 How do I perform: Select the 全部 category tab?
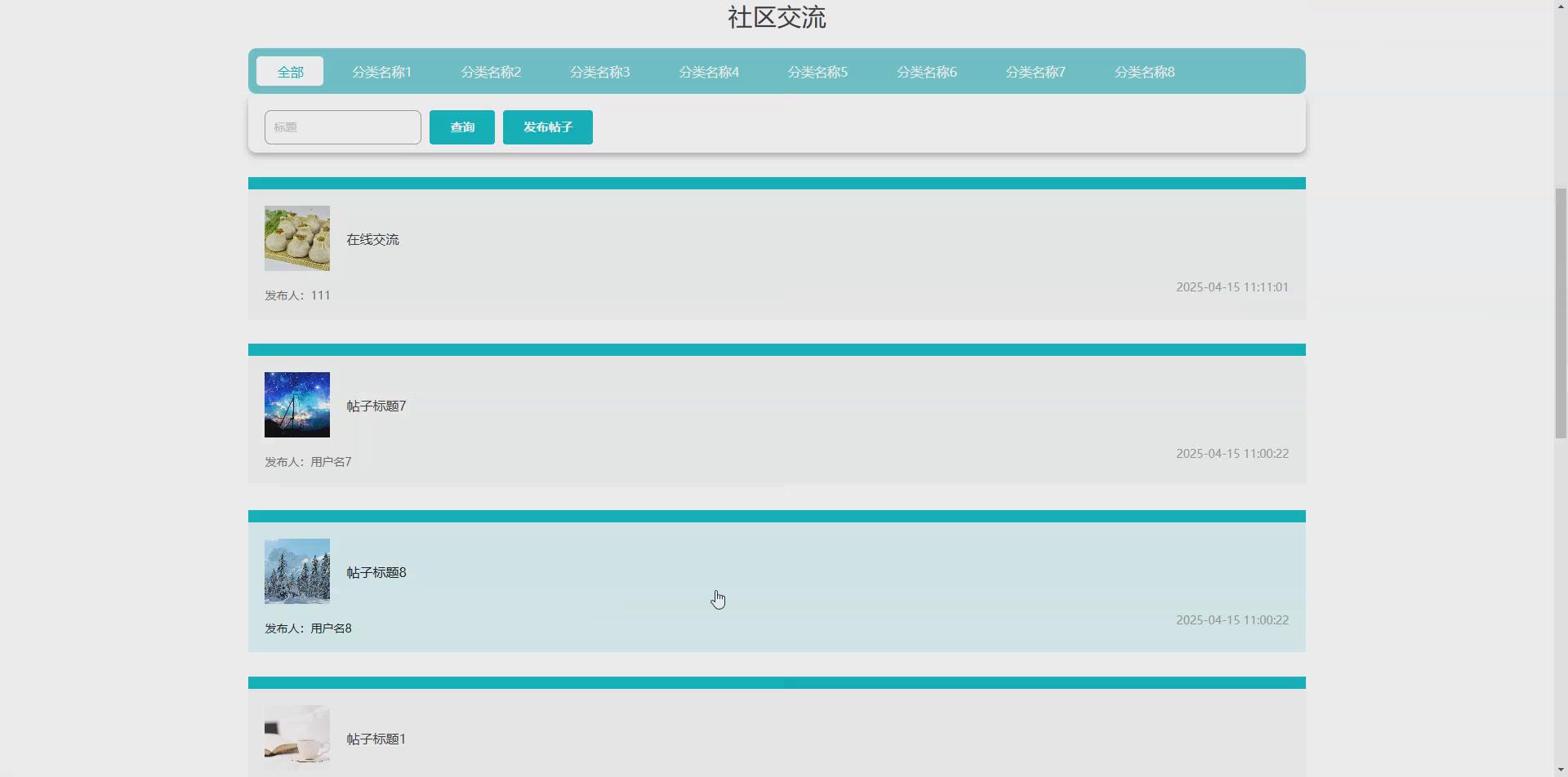(290, 72)
